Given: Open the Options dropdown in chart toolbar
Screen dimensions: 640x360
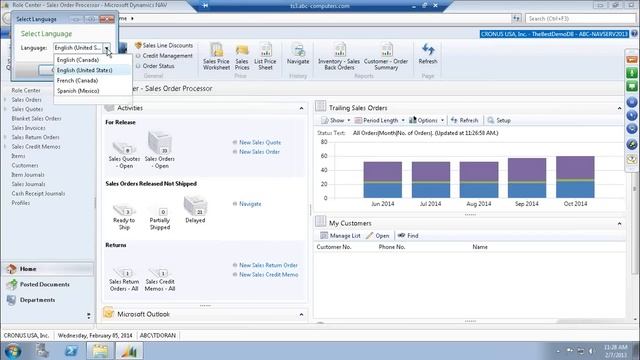Looking at the screenshot, I should (x=427, y=120).
